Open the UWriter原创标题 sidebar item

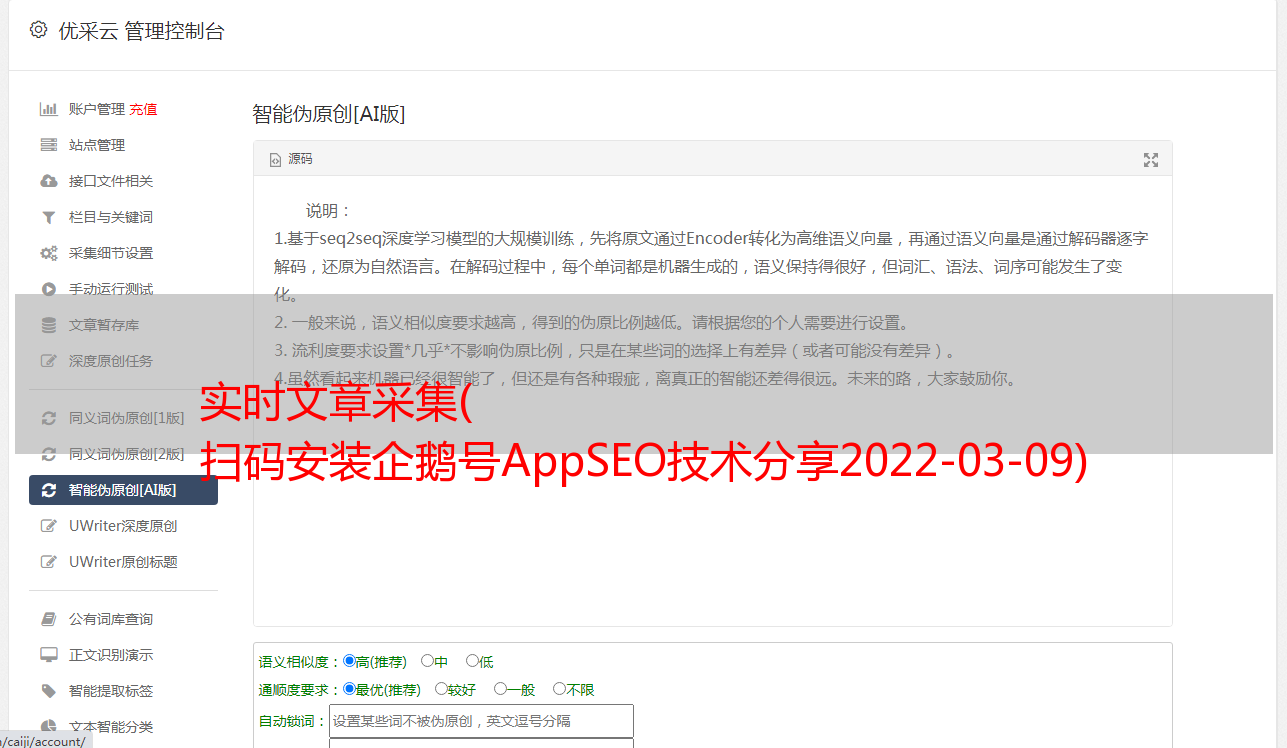pos(123,562)
